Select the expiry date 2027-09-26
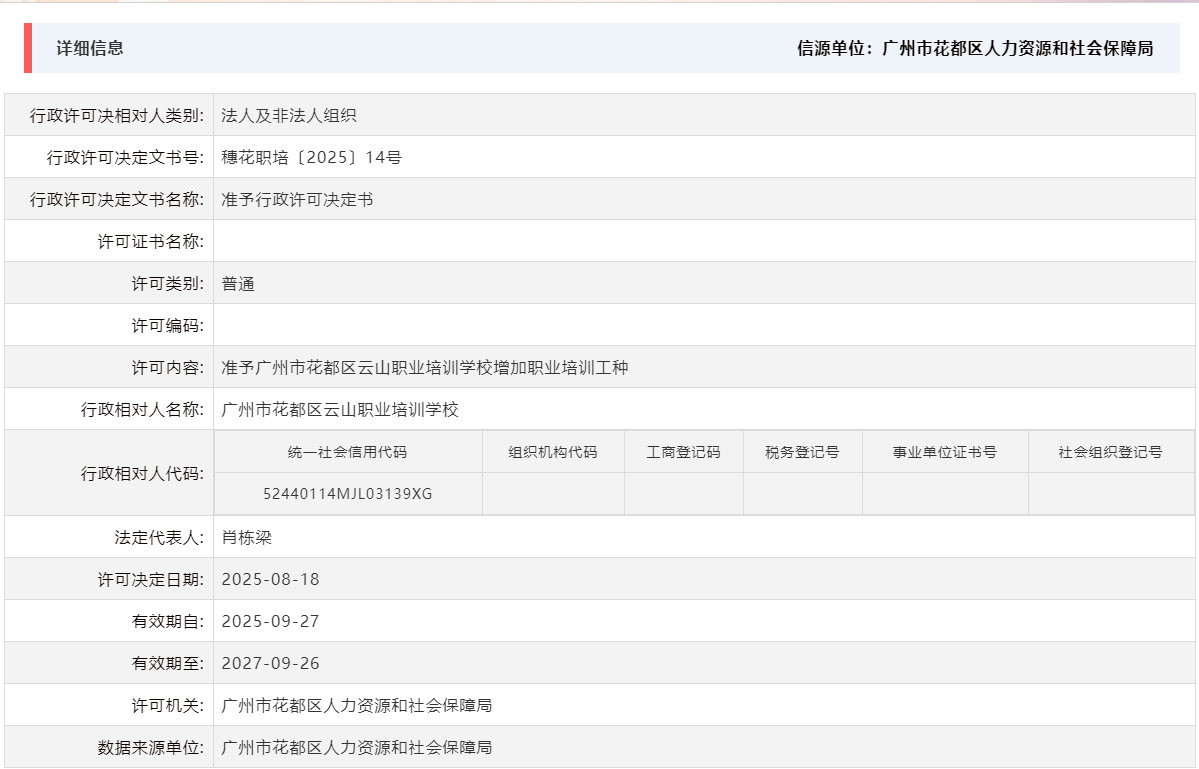 271,662
